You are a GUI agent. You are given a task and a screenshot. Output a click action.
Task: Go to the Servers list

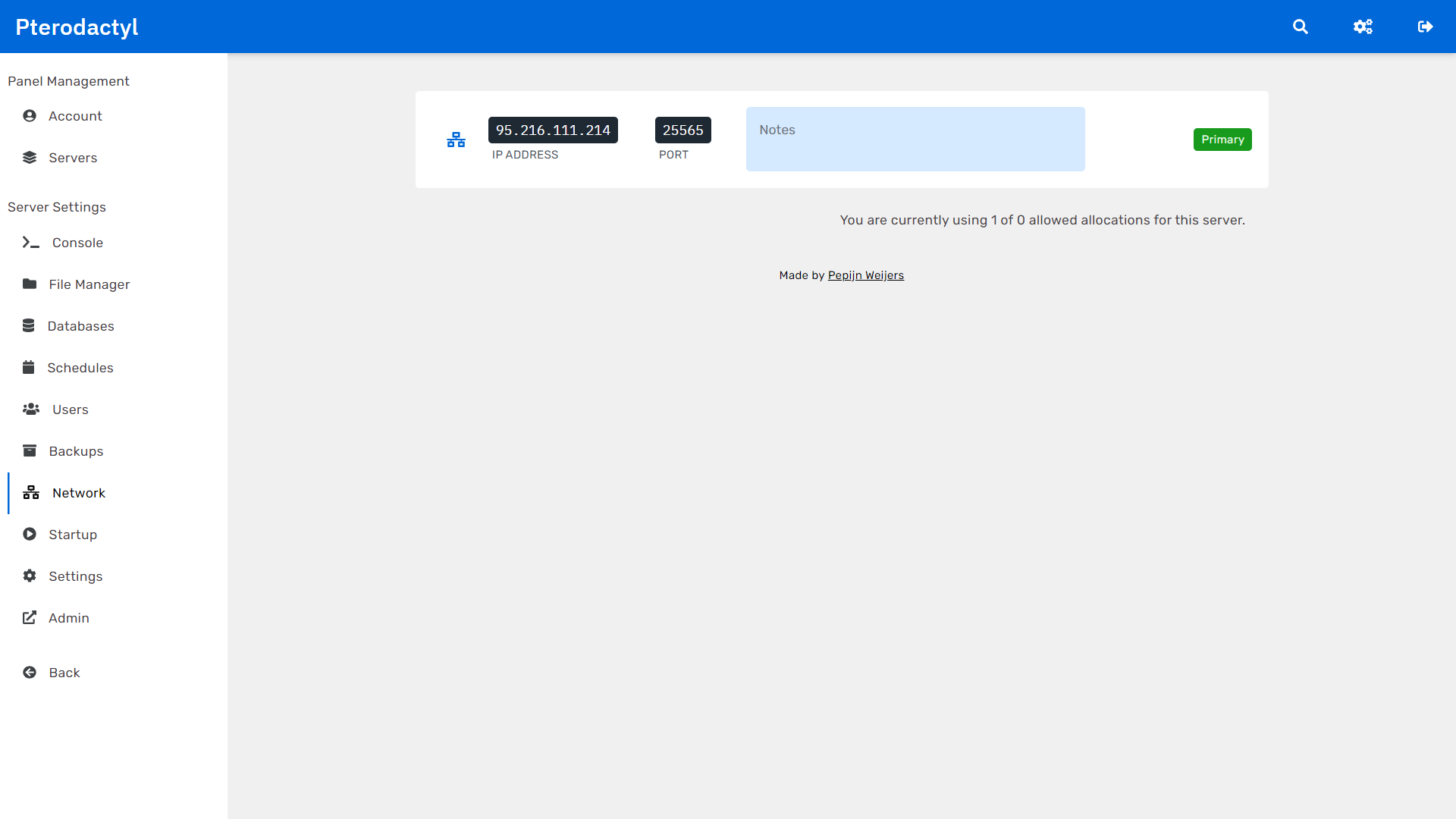pyautogui.click(x=73, y=158)
